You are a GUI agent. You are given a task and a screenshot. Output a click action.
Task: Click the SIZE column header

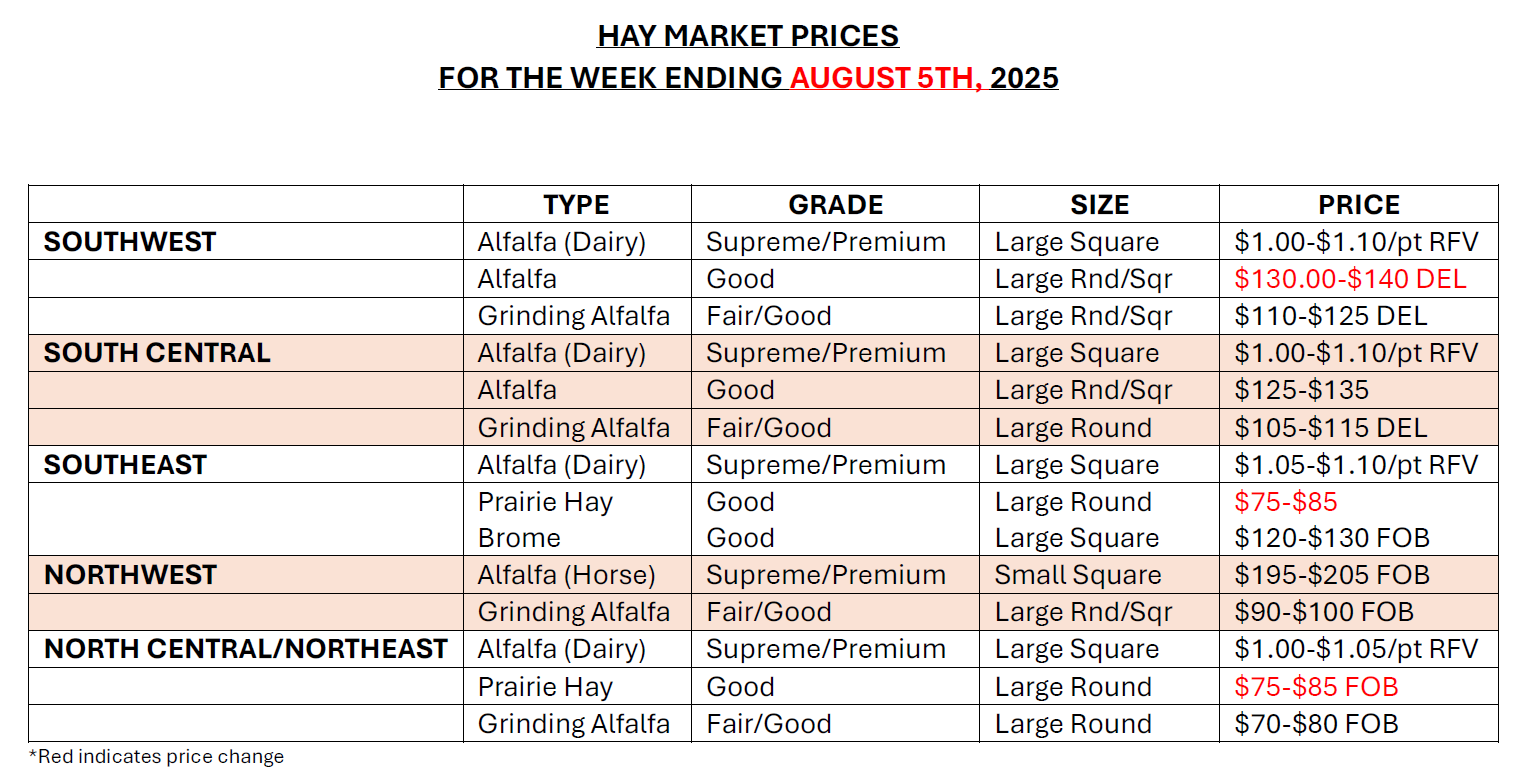tap(1099, 205)
